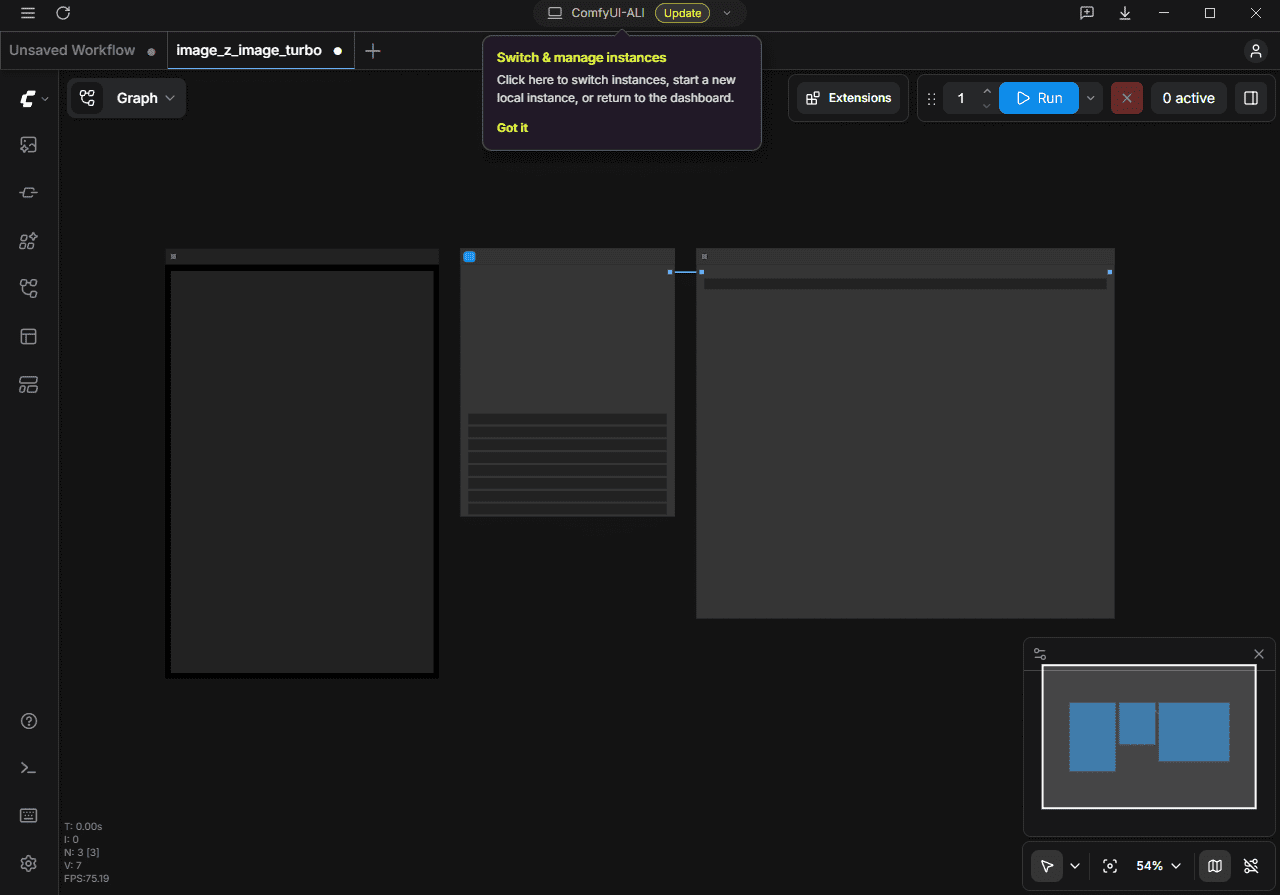Decrease batch count with down arrow
Image resolution: width=1280 pixels, height=895 pixels.
click(987, 105)
